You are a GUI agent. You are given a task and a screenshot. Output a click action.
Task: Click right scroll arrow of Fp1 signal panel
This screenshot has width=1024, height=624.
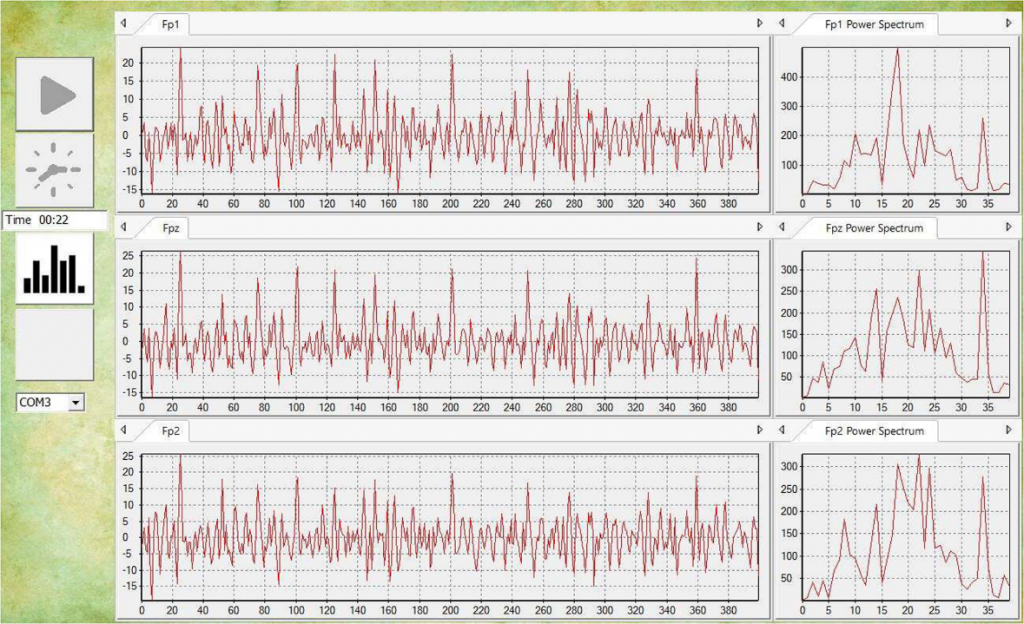pos(759,23)
